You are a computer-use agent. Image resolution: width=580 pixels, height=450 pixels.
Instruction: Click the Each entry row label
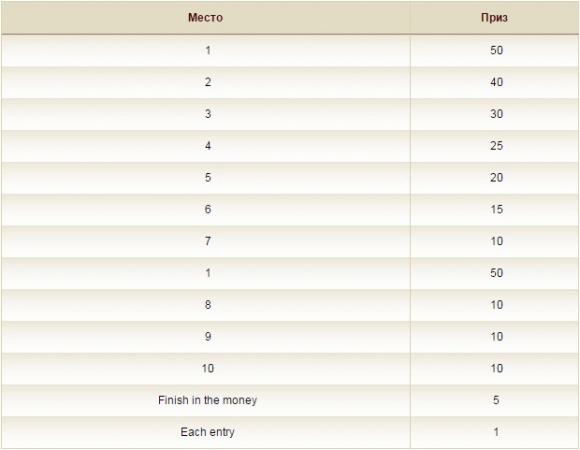tap(208, 432)
